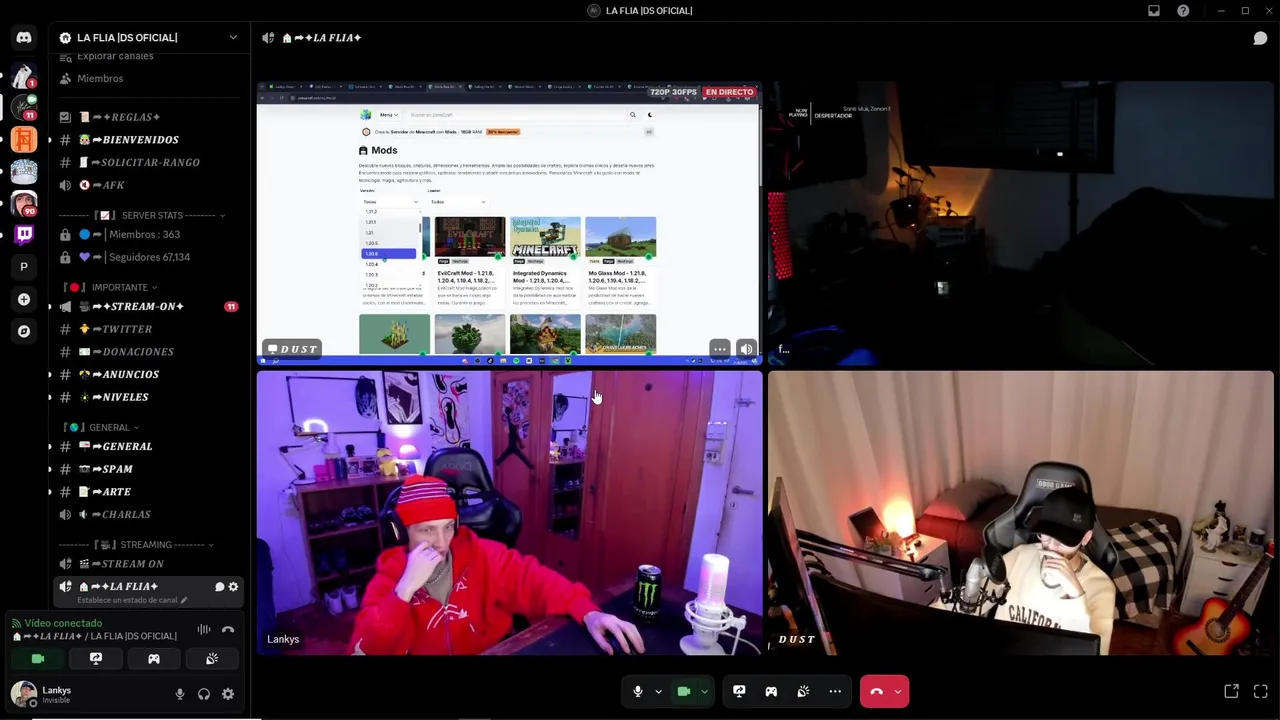Open Help icon in title bar

click(1183, 11)
